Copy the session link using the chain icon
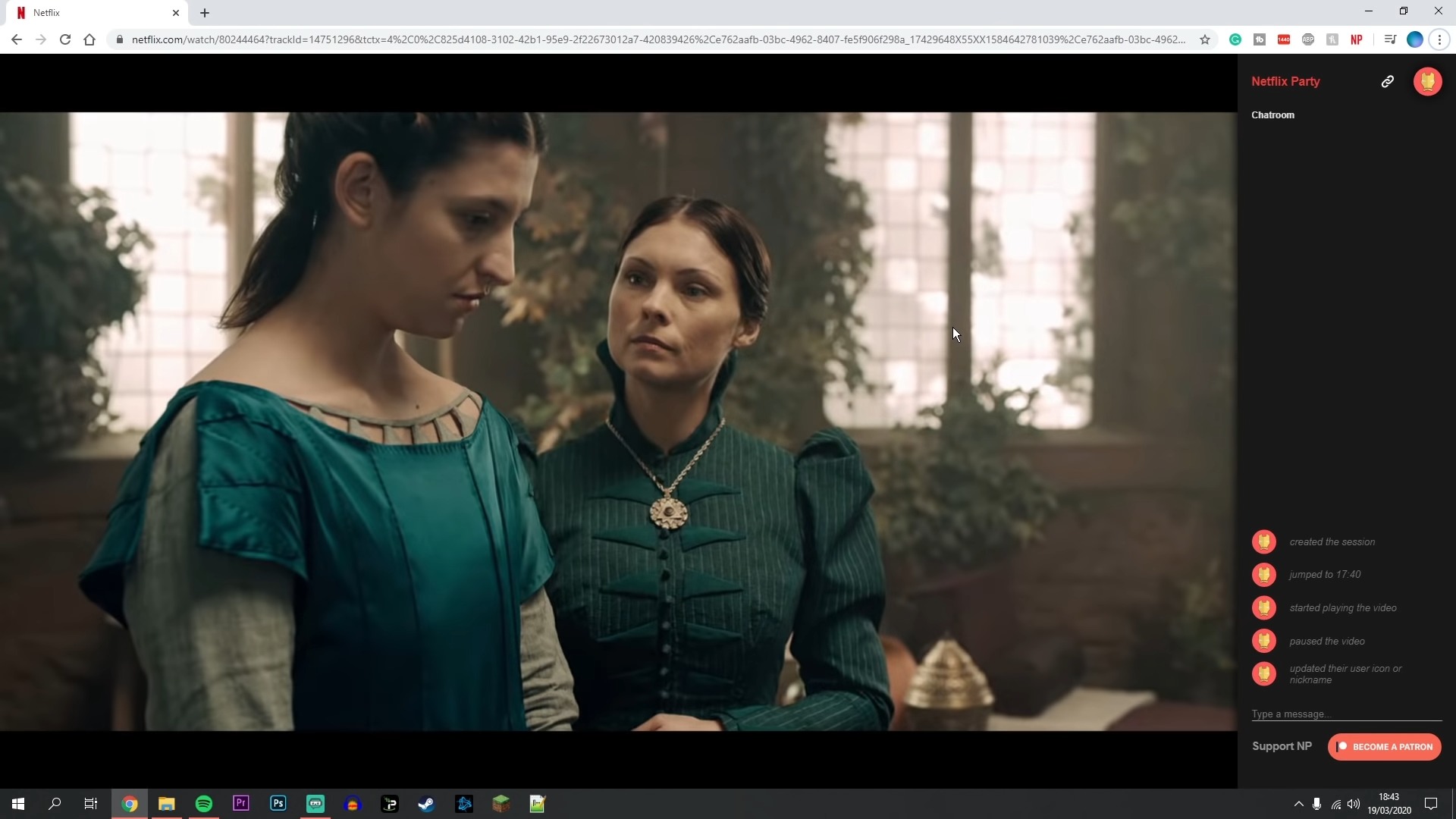This screenshot has width=1456, height=819. click(1387, 81)
